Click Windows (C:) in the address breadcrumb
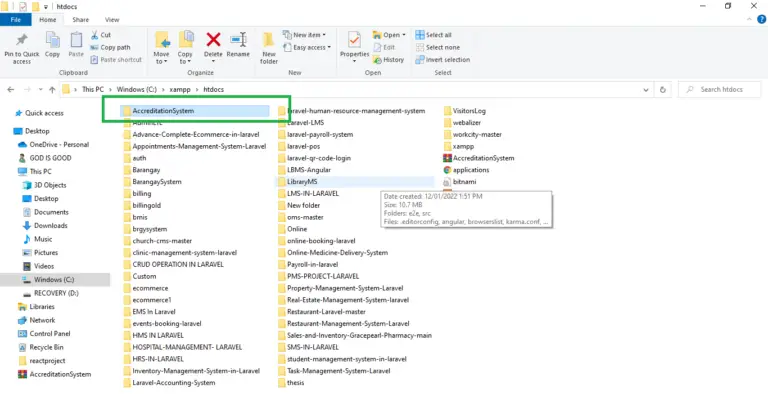The width and height of the screenshot is (768, 394). (x=137, y=90)
